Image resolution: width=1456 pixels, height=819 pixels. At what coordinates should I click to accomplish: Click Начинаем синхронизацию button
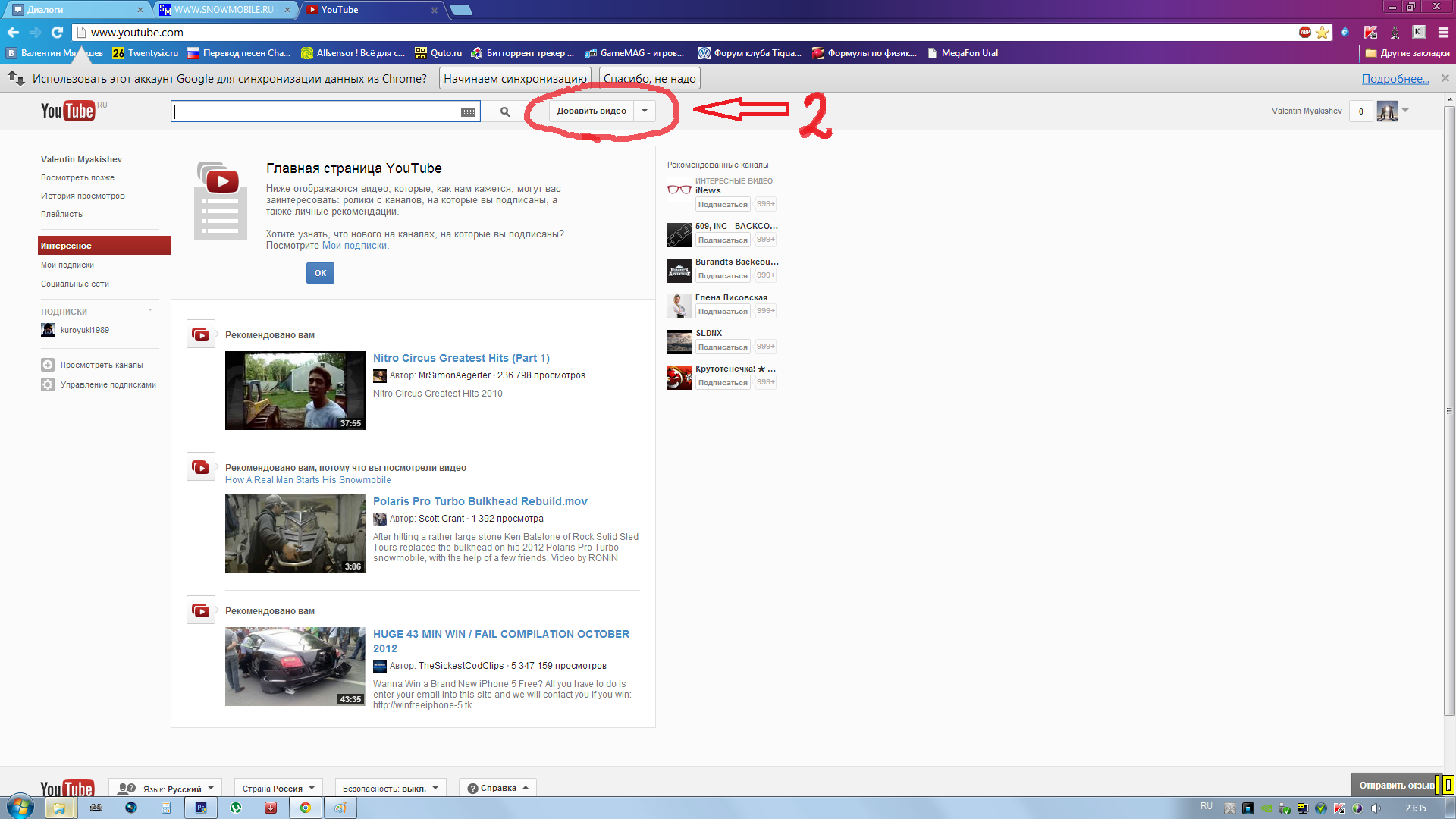[515, 79]
